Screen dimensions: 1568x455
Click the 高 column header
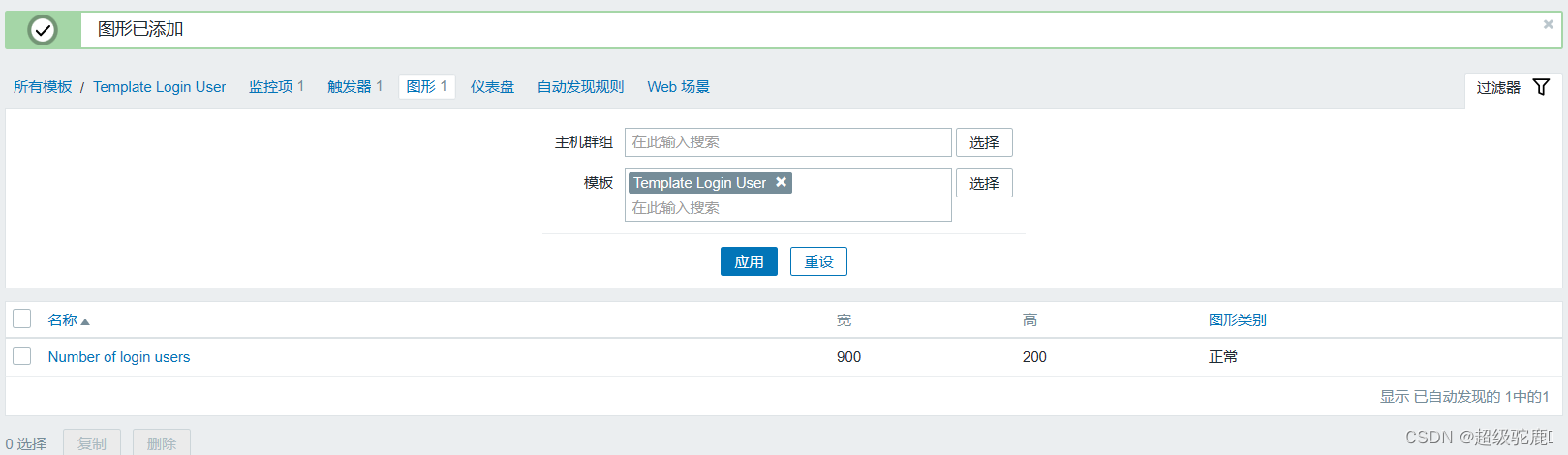click(x=1030, y=320)
